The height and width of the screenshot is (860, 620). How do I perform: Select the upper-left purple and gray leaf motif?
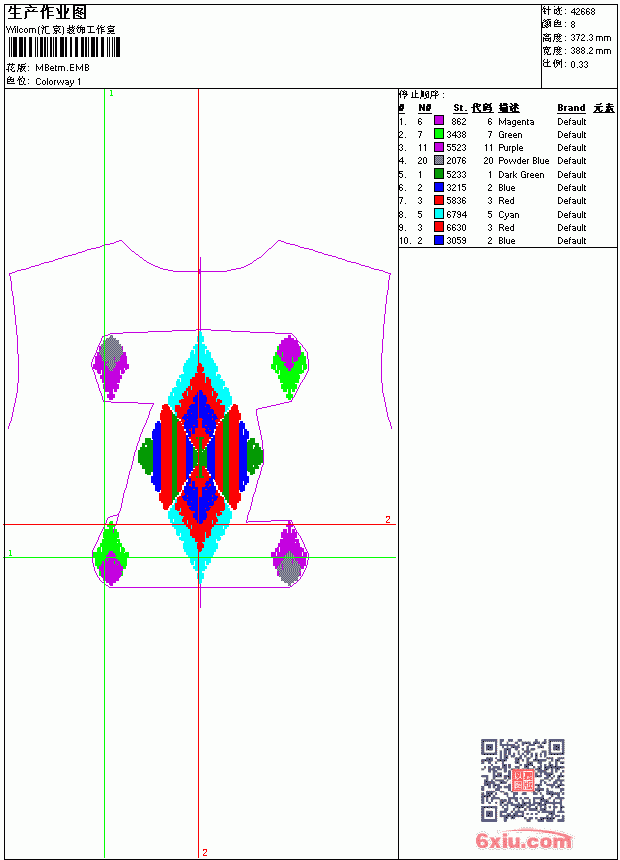pos(110,366)
